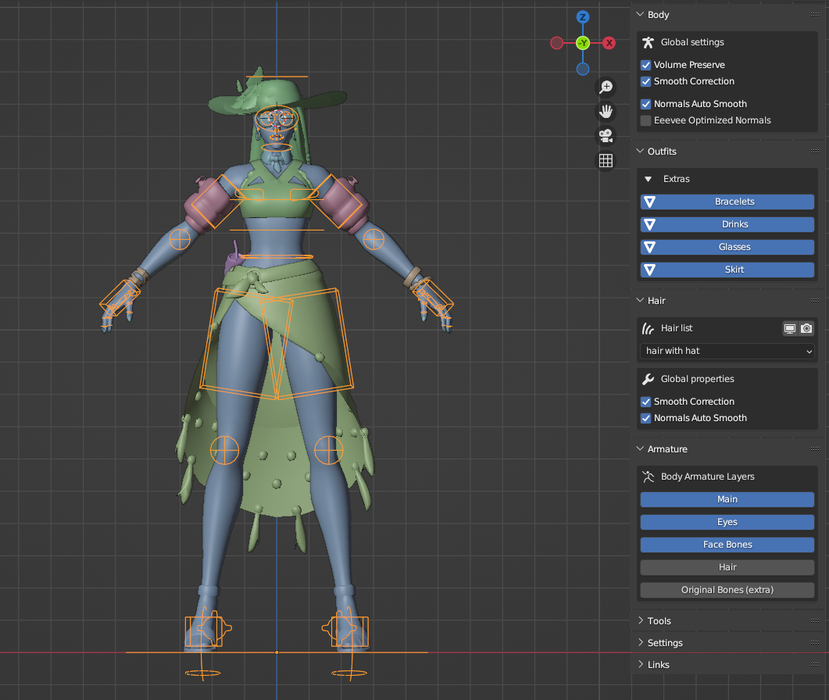Toggle hair render visibility camera icon
The image size is (829, 700).
tap(806, 328)
